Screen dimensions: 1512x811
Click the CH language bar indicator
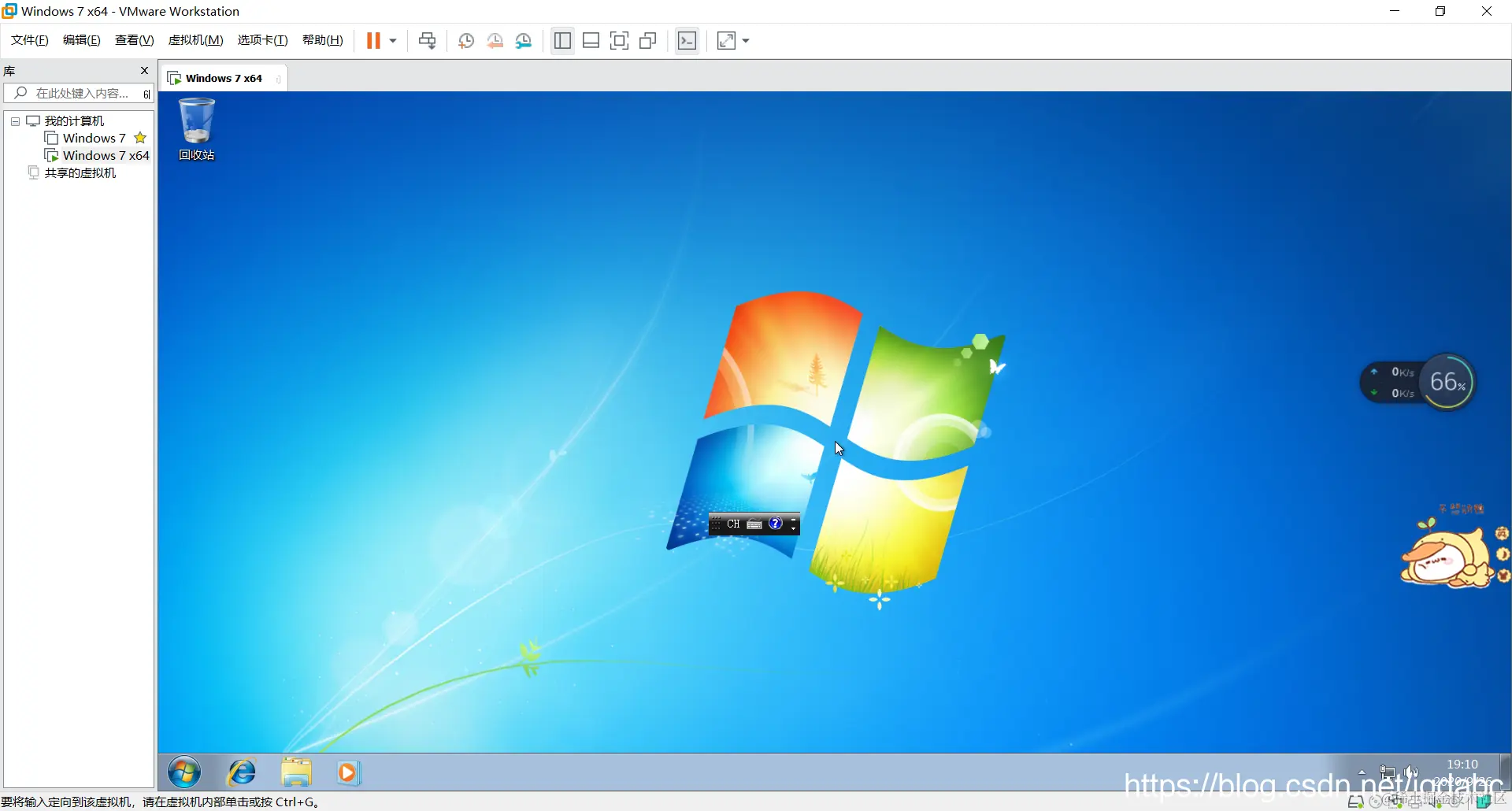coord(733,524)
